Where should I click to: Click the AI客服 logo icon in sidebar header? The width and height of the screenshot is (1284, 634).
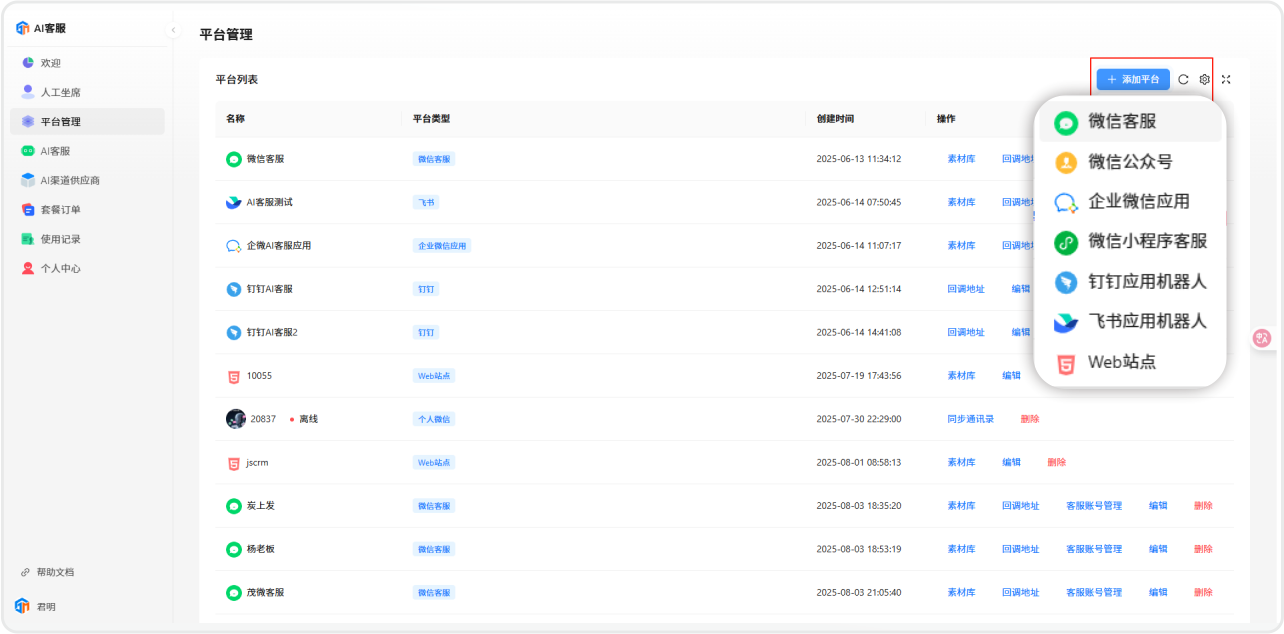tap(23, 28)
